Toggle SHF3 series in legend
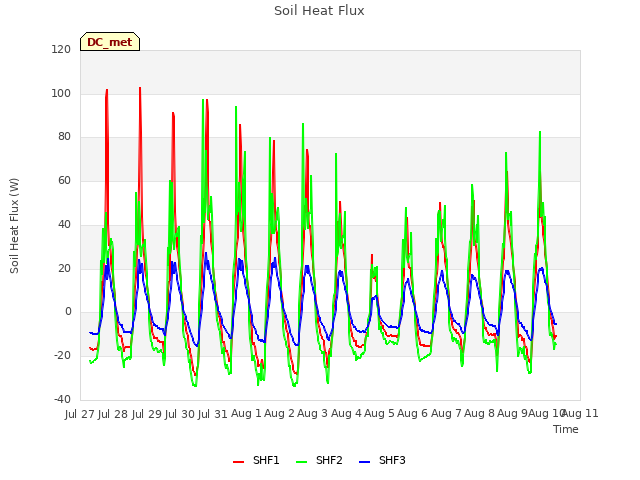The height and width of the screenshot is (480, 640). (382, 460)
